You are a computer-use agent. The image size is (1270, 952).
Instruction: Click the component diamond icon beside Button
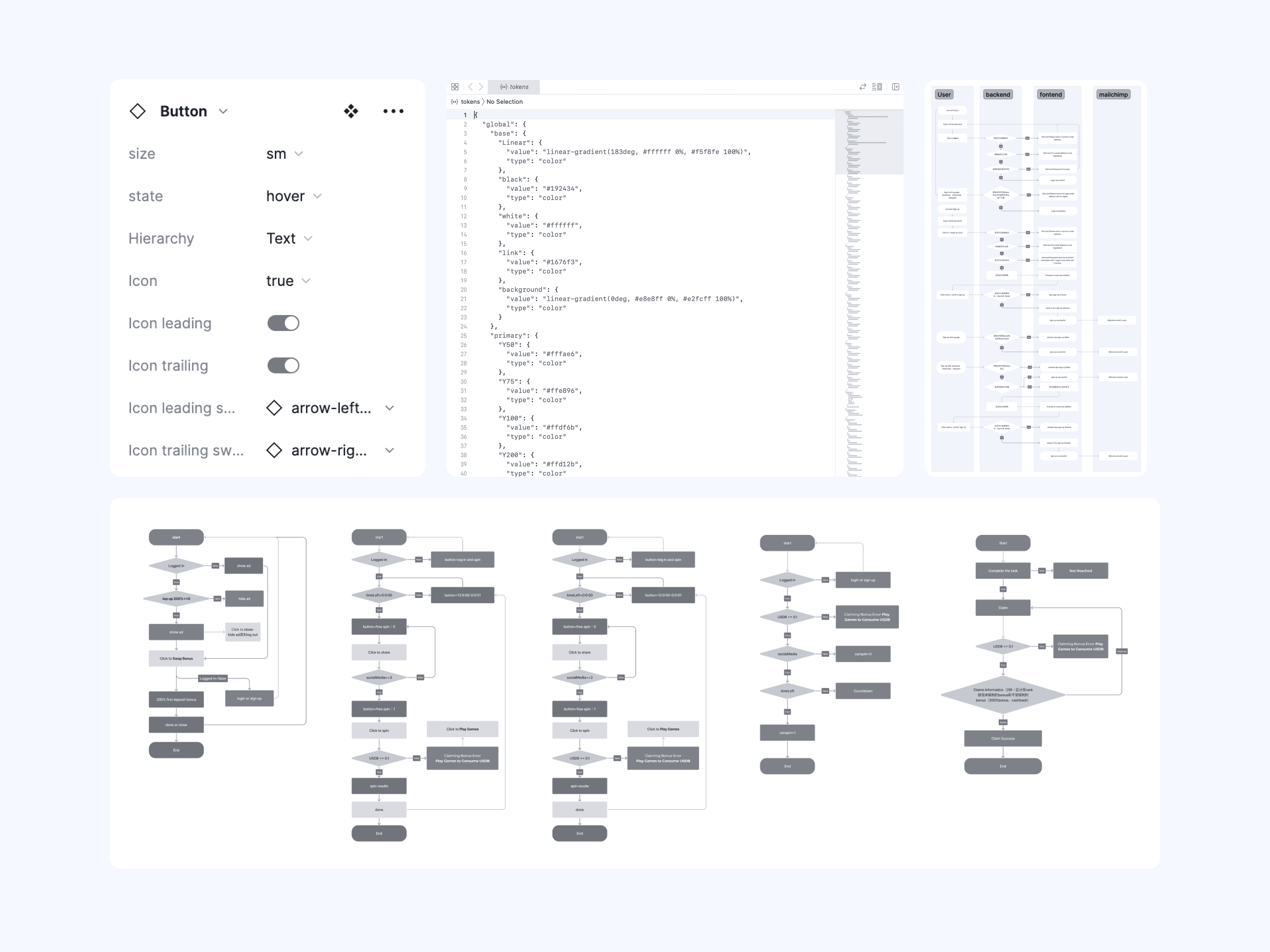pos(137,111)
